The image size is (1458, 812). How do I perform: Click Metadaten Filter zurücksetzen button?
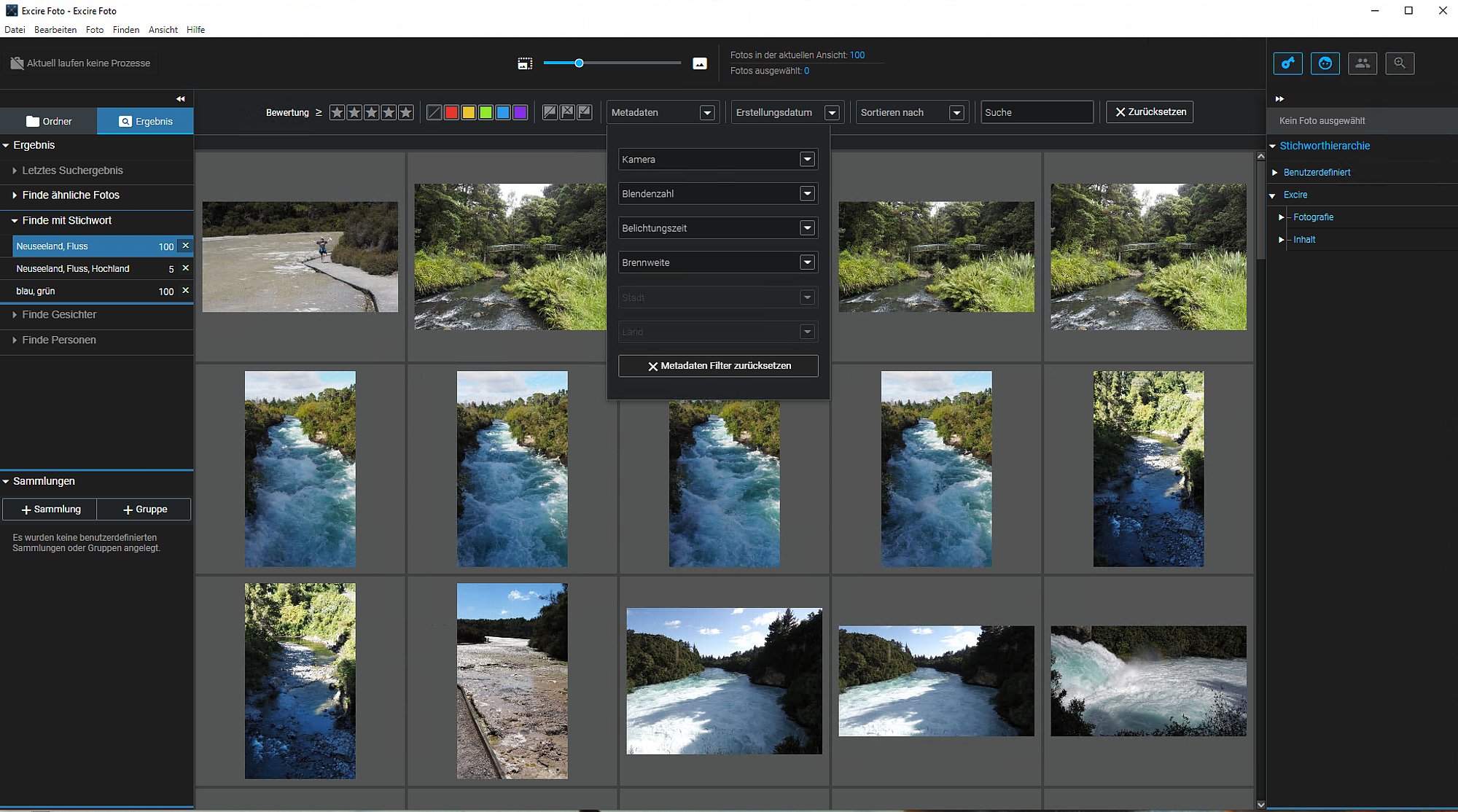tap(718, 366)
